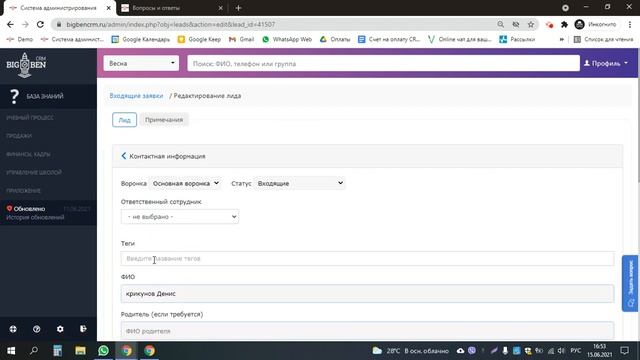Switch to the Лид tab

coord(124,120)
